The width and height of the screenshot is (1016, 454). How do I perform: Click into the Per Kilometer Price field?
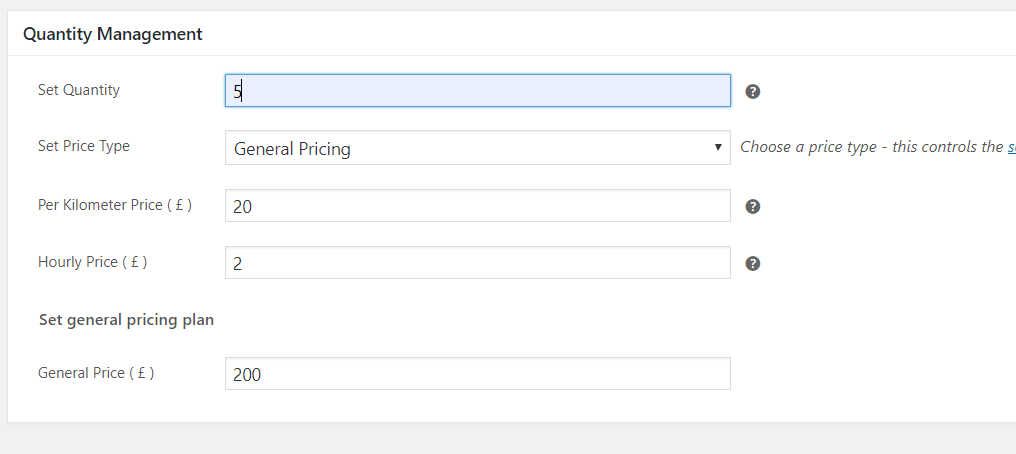pos(477,206)
